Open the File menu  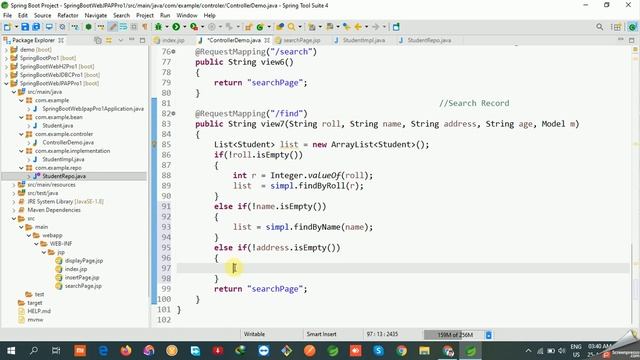click(x=7, y=16)
